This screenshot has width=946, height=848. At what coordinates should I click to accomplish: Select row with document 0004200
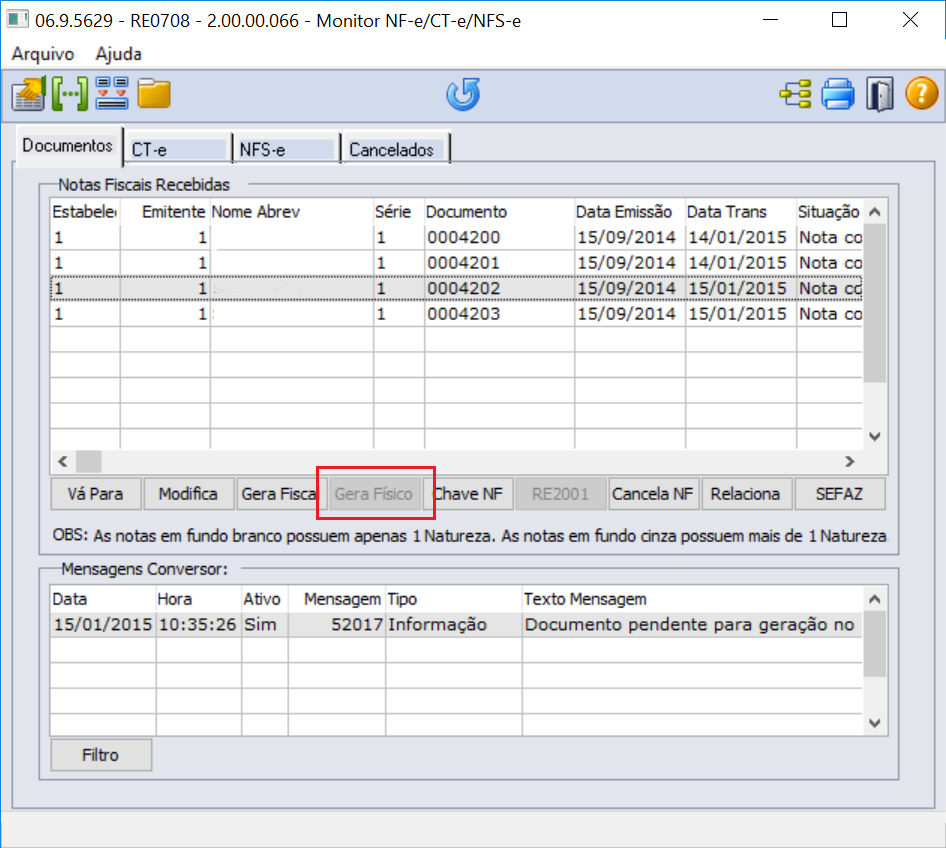[x=456, y=237]
